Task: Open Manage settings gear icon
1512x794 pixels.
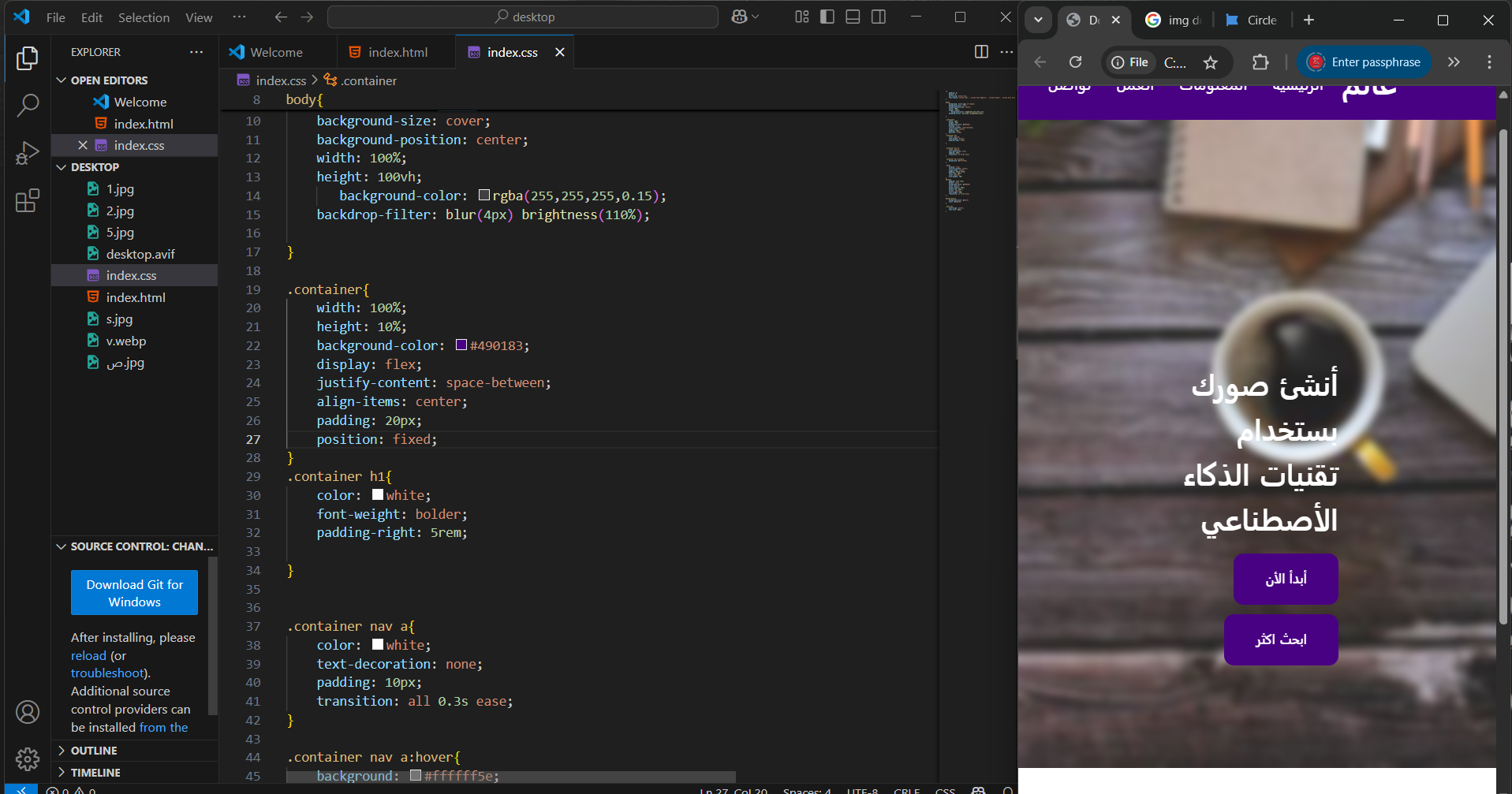Action: coord(28,759)
